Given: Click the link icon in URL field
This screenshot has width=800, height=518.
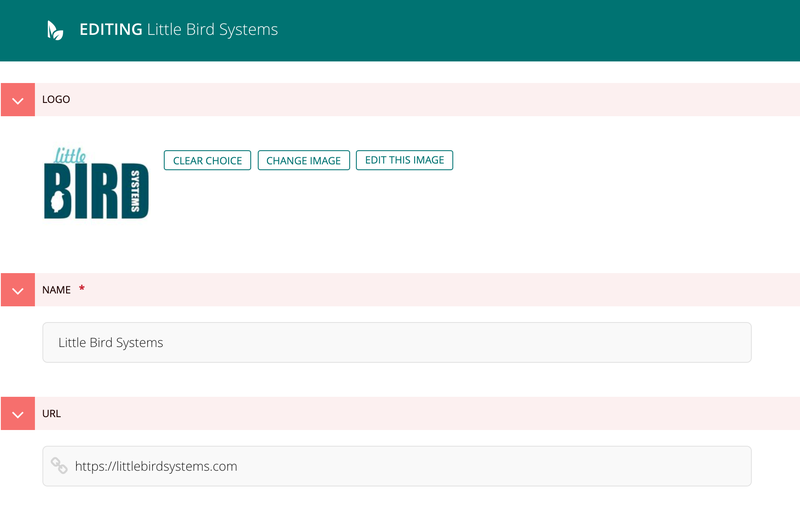Looking at the screenshot, I should [x=59, y=465].
